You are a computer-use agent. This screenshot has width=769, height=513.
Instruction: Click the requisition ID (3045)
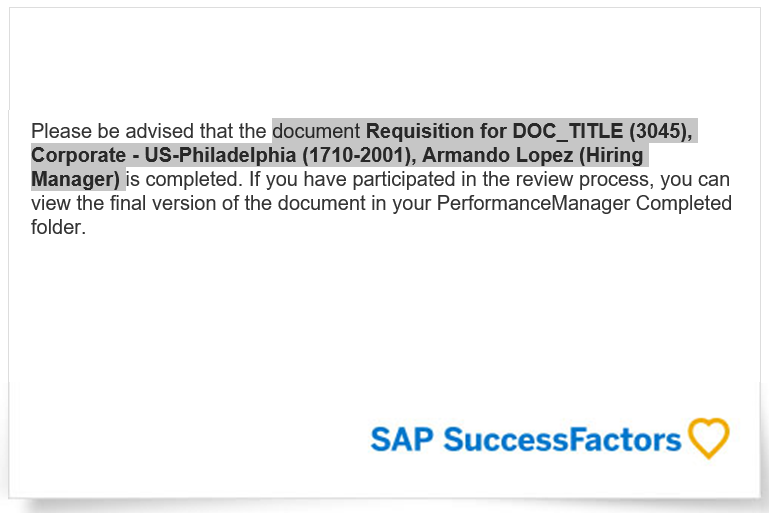point(661,131)
